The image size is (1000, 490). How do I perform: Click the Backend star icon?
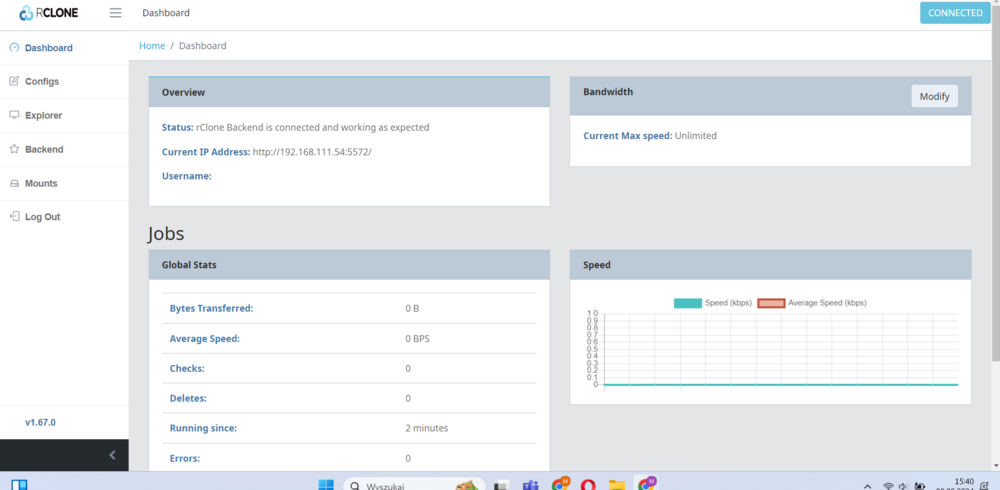pos(14,149)
